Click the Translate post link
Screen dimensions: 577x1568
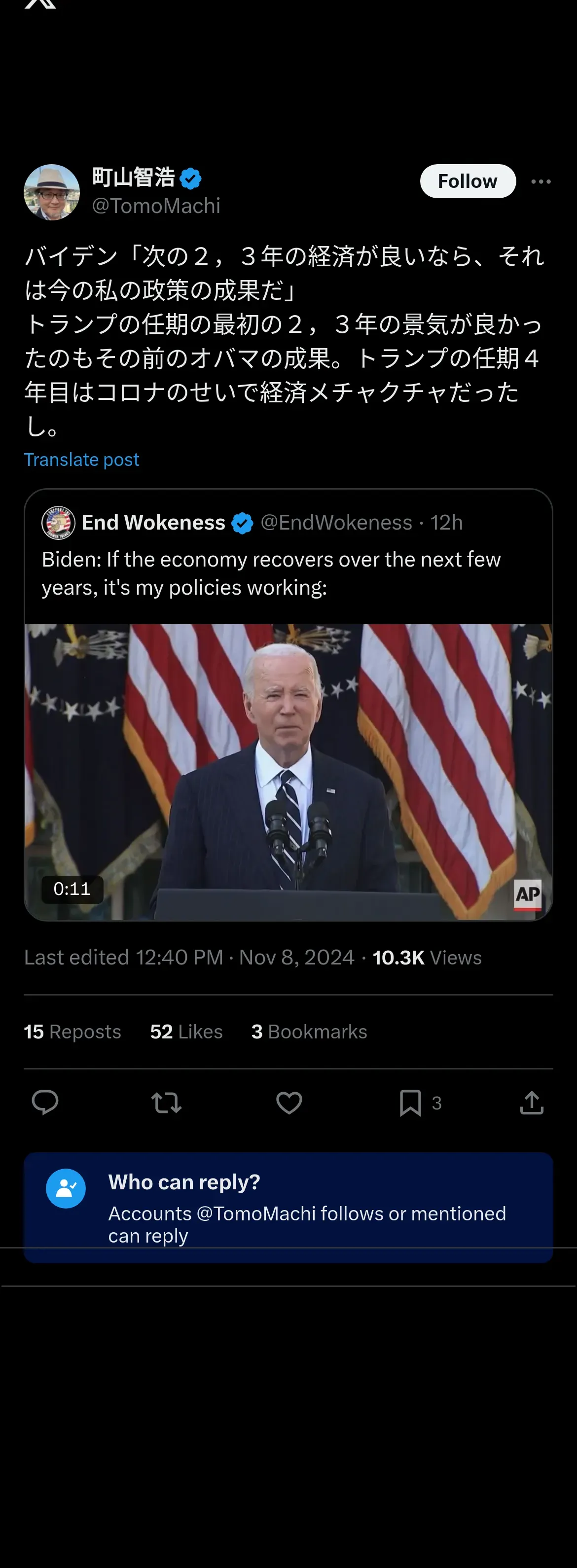pyautogui.click(x=81, y=460)
